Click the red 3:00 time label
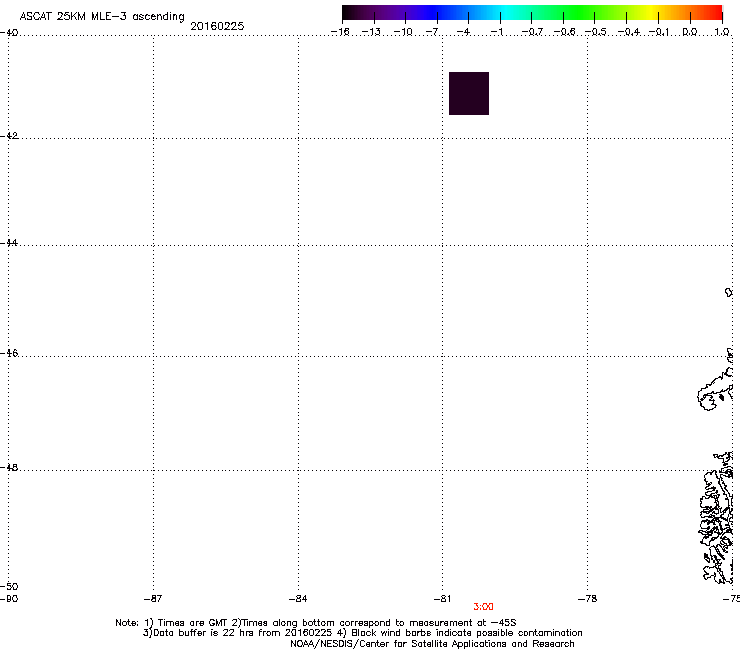The width and height of the screenshot is (740, 650). pos(483,607)
